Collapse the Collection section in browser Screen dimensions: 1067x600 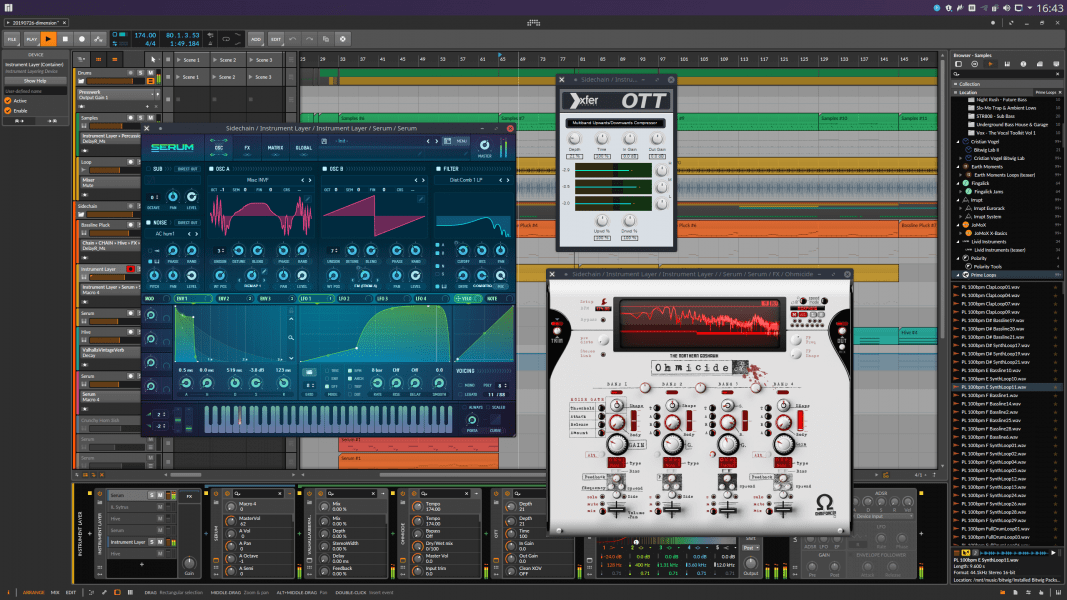[955, 84]
